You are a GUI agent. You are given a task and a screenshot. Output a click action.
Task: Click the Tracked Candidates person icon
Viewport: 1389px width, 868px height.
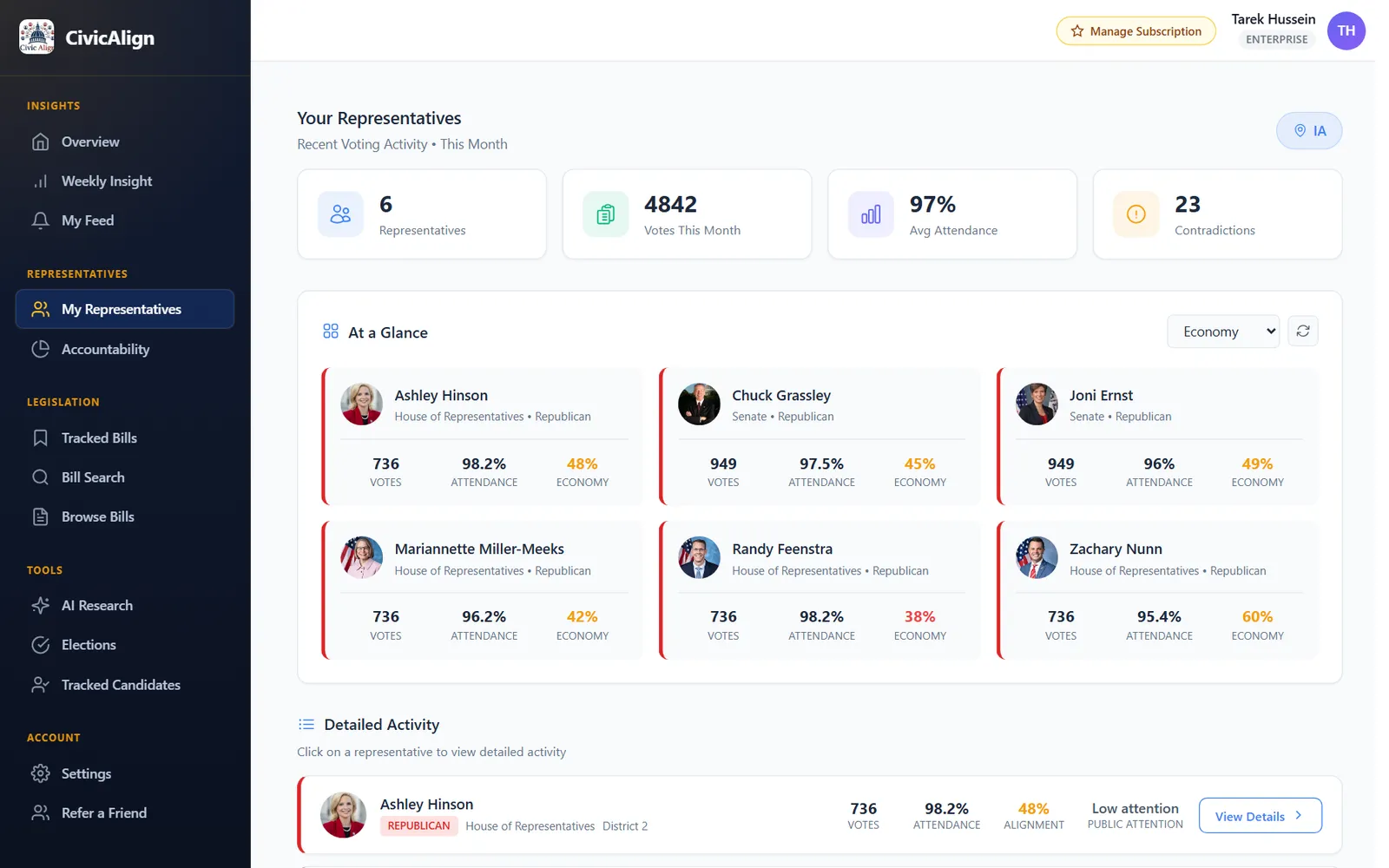pyautogui.click(x=41, y=685)
